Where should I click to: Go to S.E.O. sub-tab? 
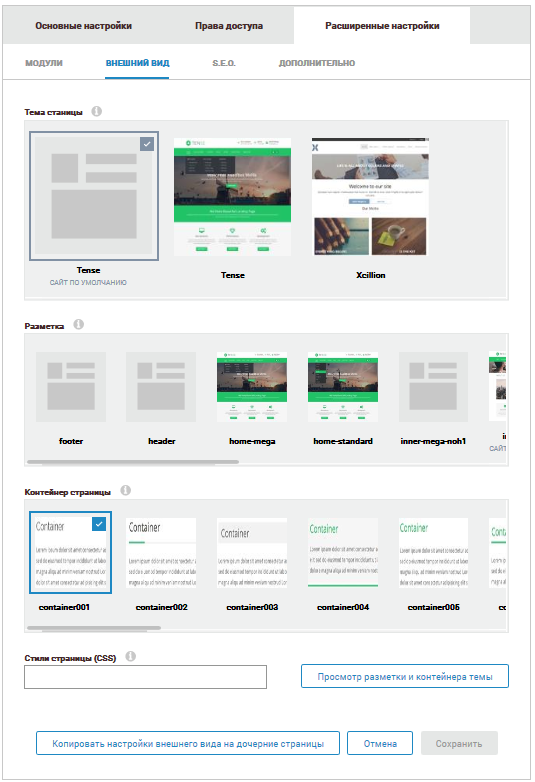[x=224, y=63]
